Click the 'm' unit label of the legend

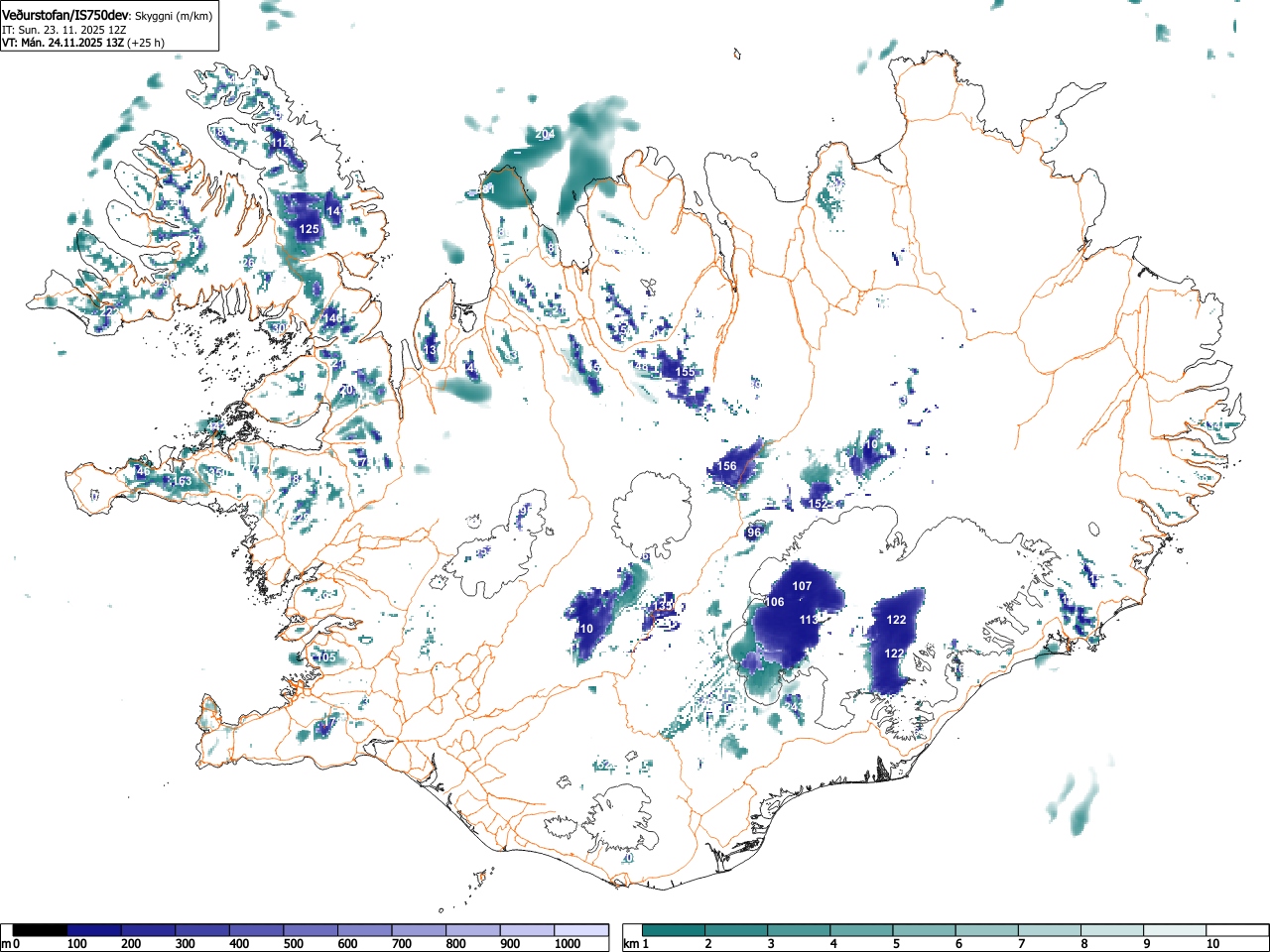pos(6,944)
